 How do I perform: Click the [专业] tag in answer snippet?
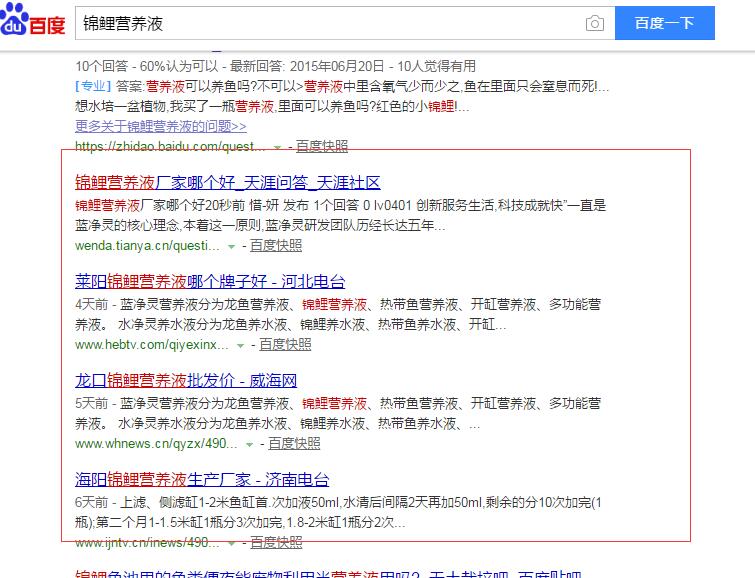(93, 86)
